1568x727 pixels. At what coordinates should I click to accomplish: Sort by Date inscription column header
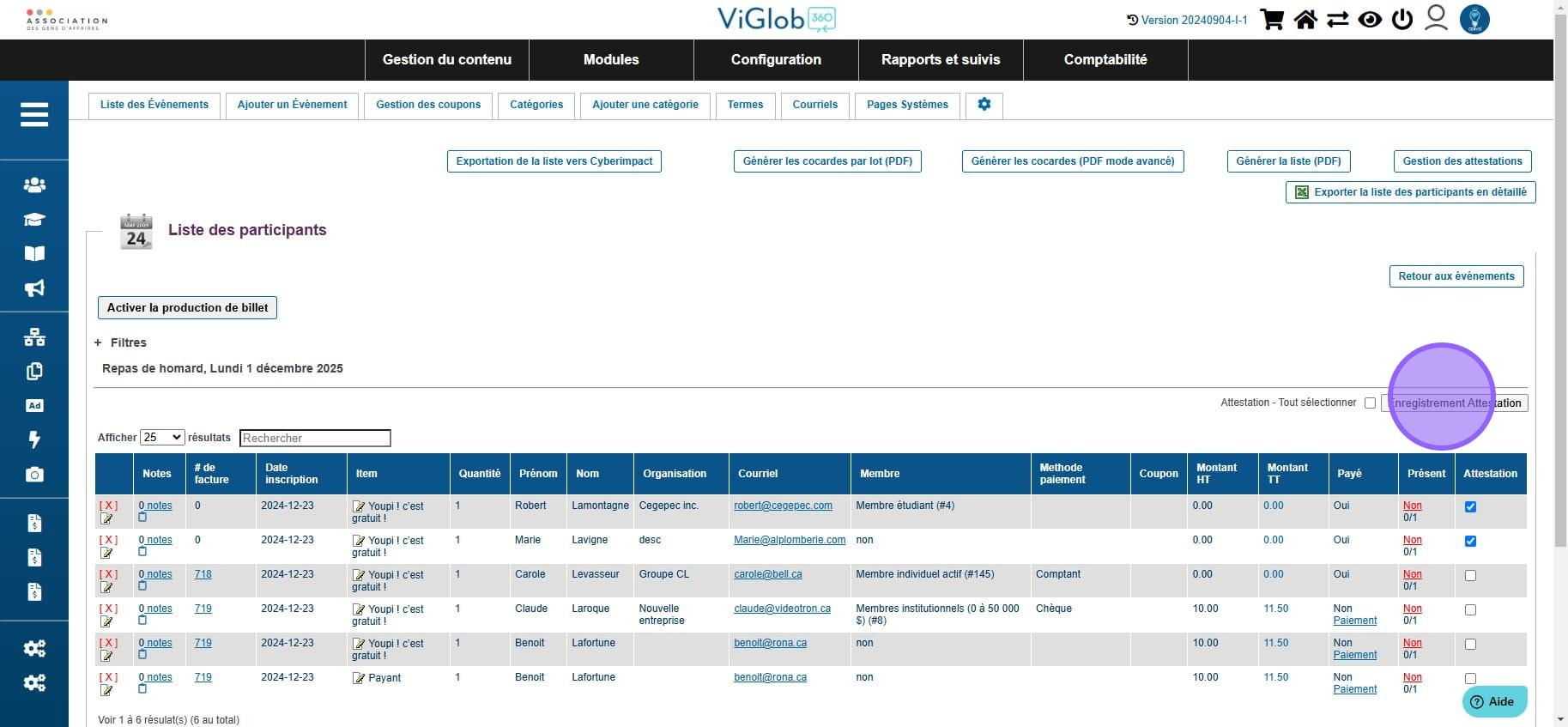coord(301,474)
